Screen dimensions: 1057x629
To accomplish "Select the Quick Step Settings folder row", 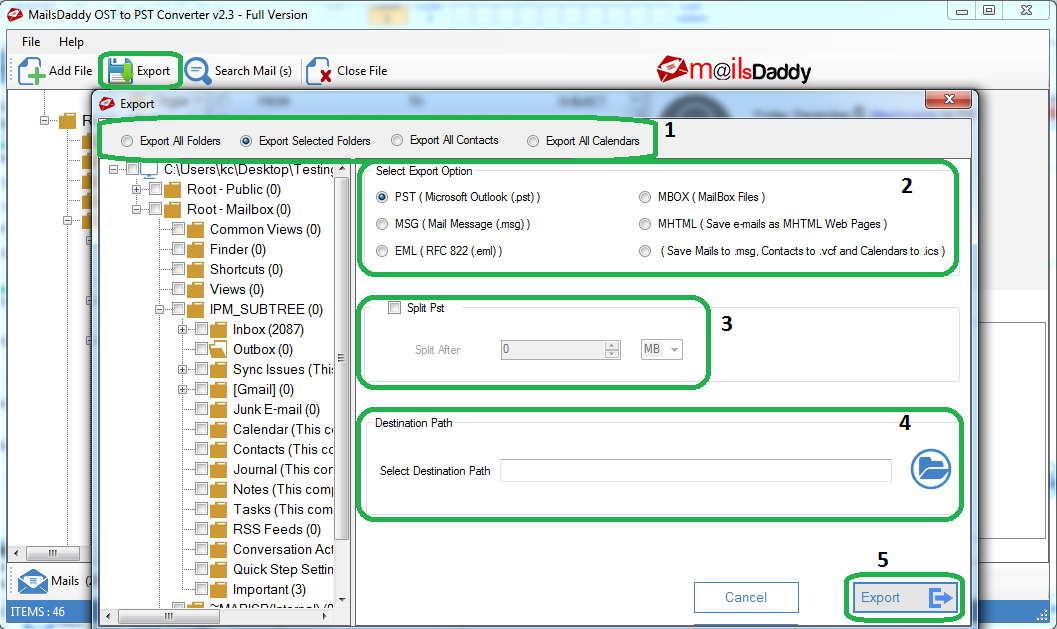I will point(283,570).
